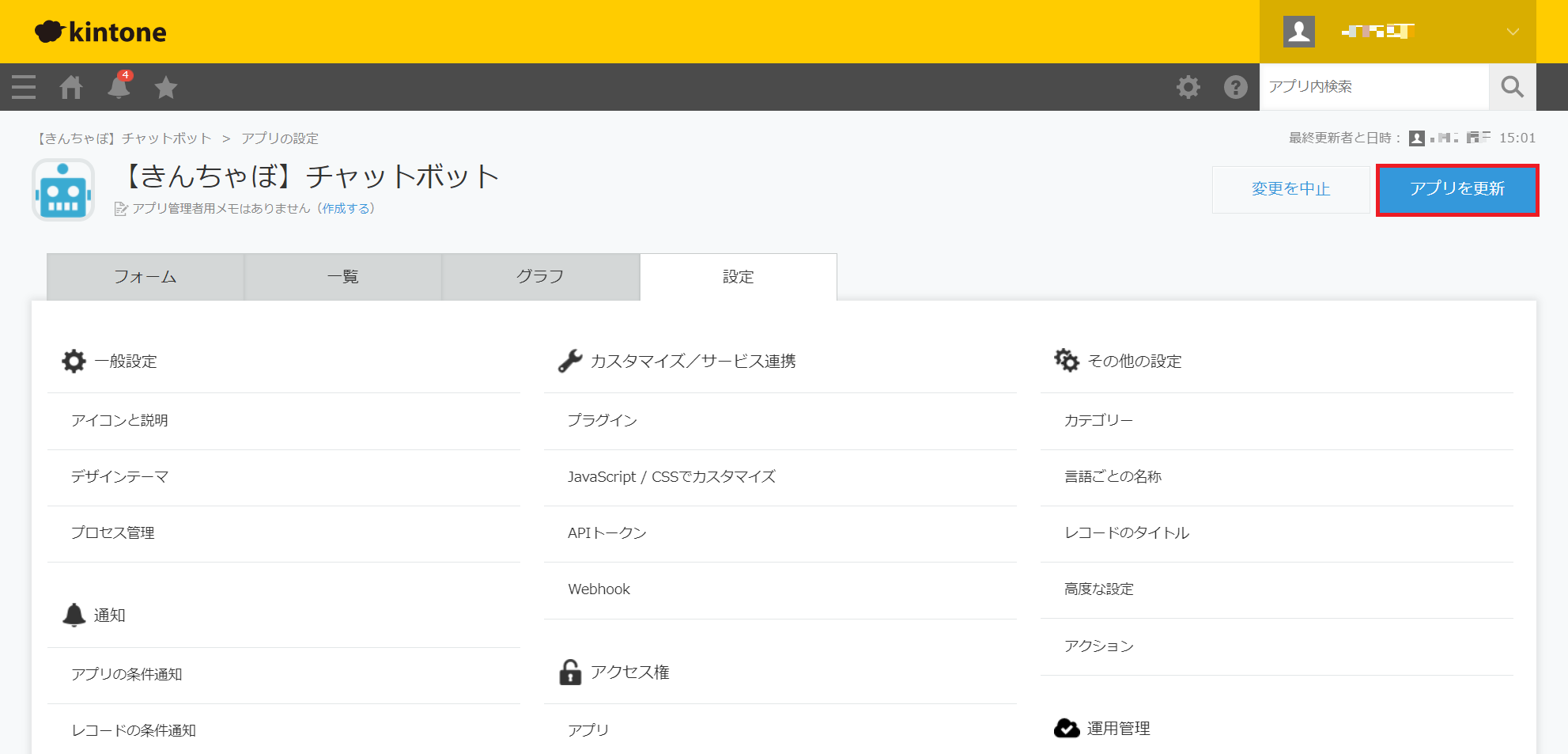Click the 作成する memo link

346,209
